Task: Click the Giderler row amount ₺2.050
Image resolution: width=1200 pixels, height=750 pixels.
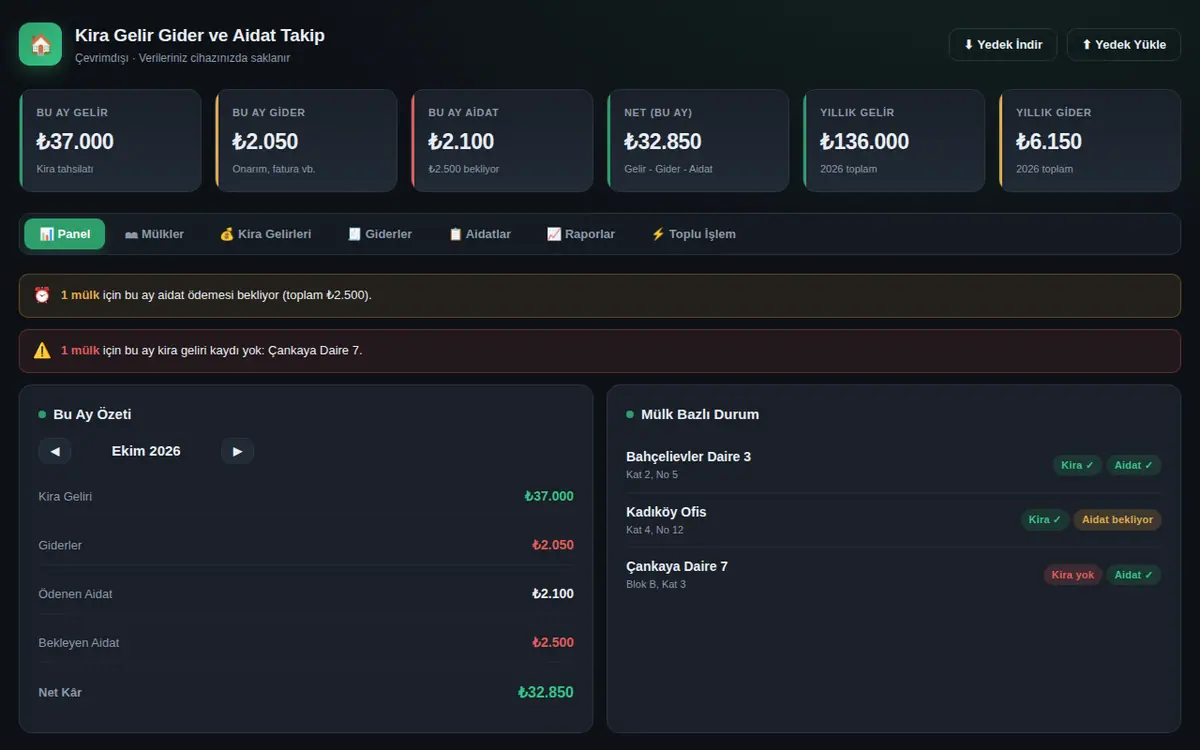Action: click(x=553, y=545)
